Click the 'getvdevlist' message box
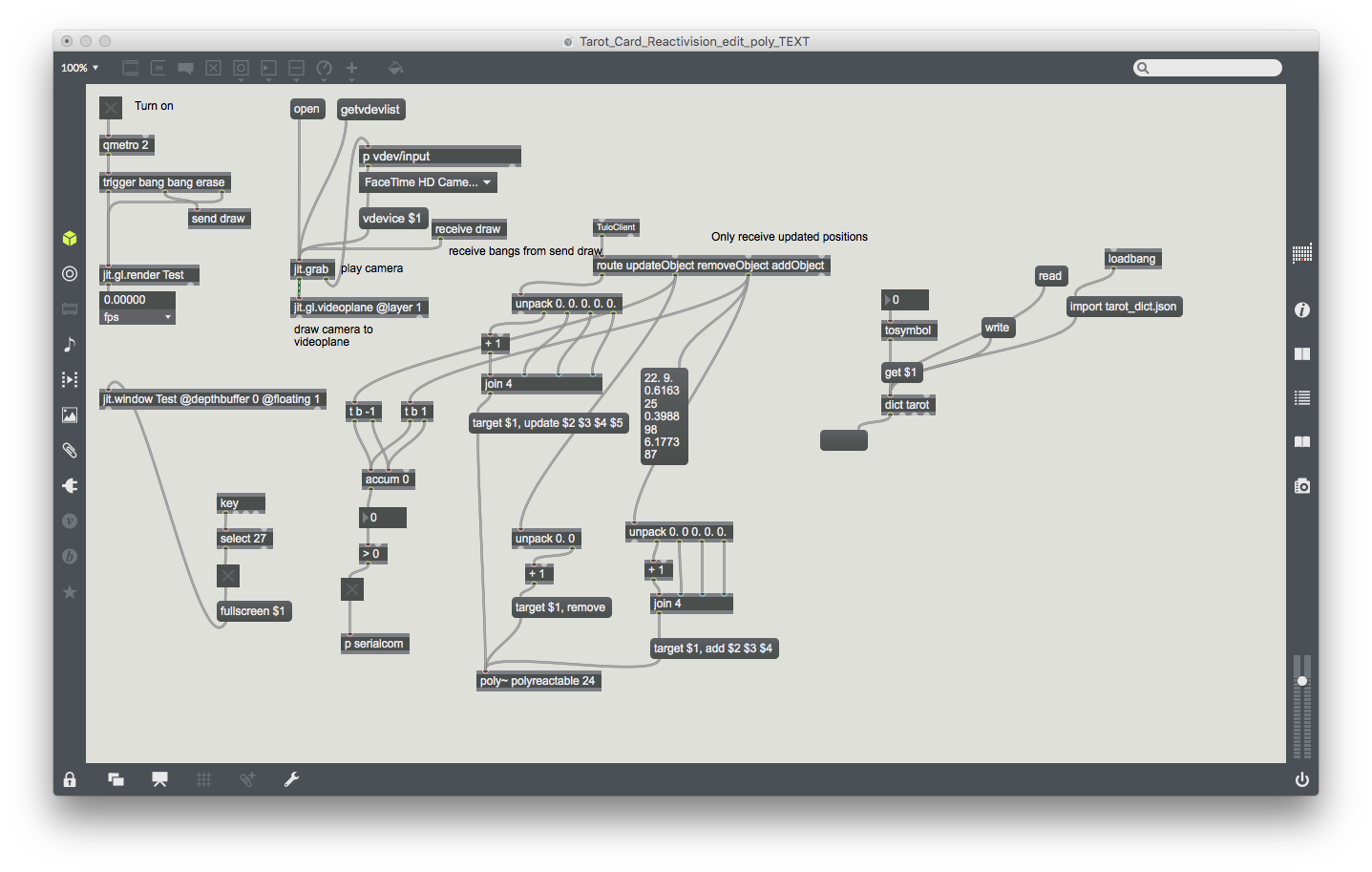The image size is (1372, 872). (x=370, y=110)
